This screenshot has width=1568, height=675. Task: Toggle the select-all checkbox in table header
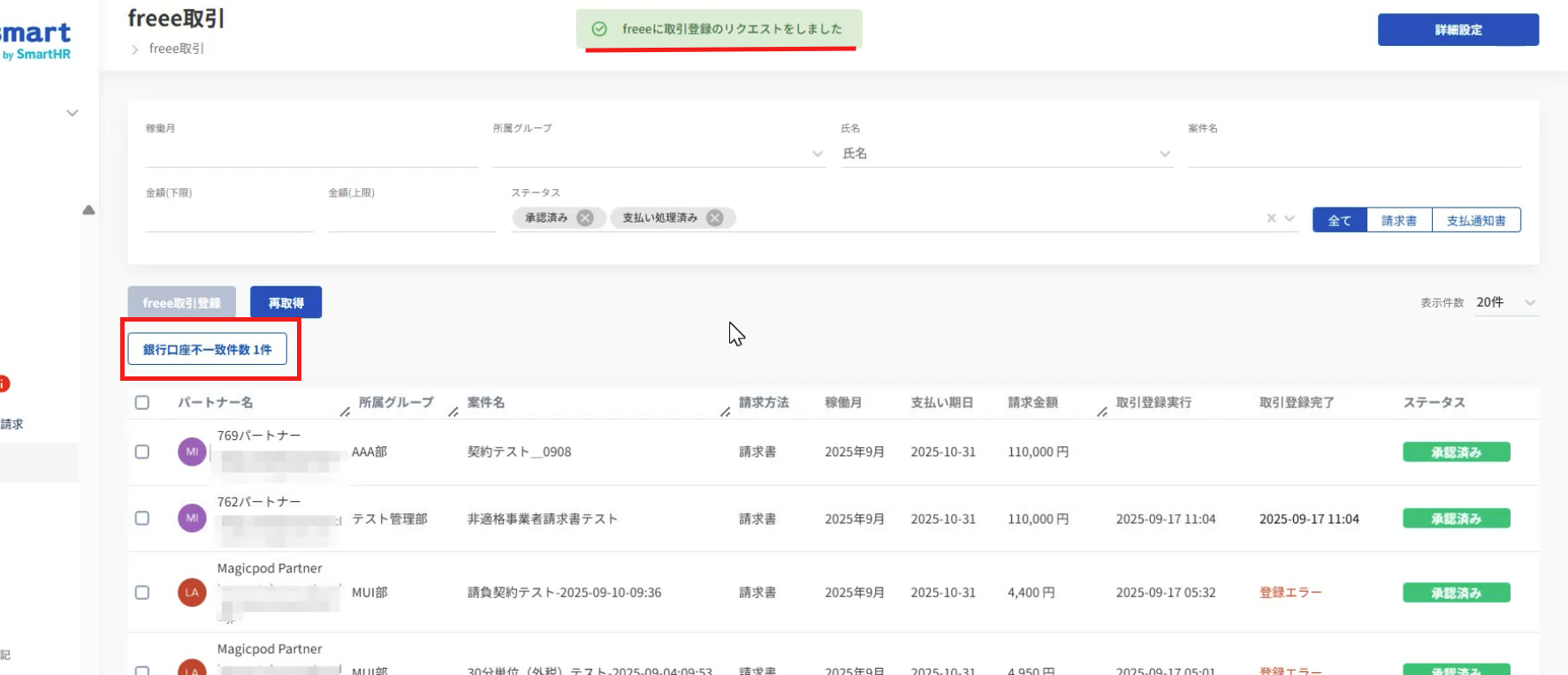[142, 403]
